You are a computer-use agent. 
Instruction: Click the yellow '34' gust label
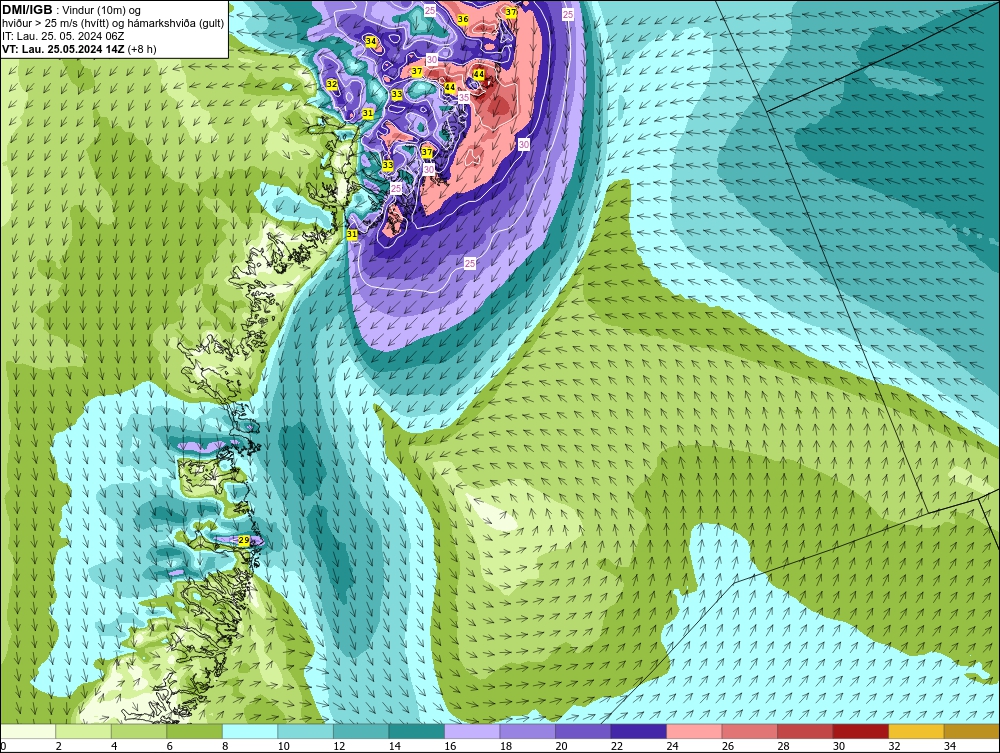click(371, 41)
